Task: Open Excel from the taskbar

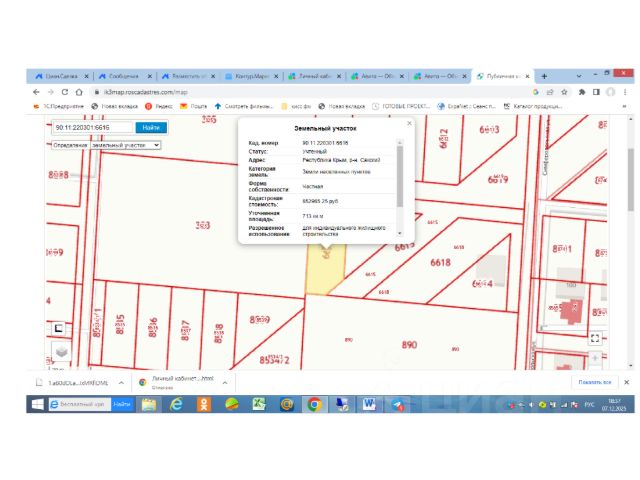Action: coord(259,404)
